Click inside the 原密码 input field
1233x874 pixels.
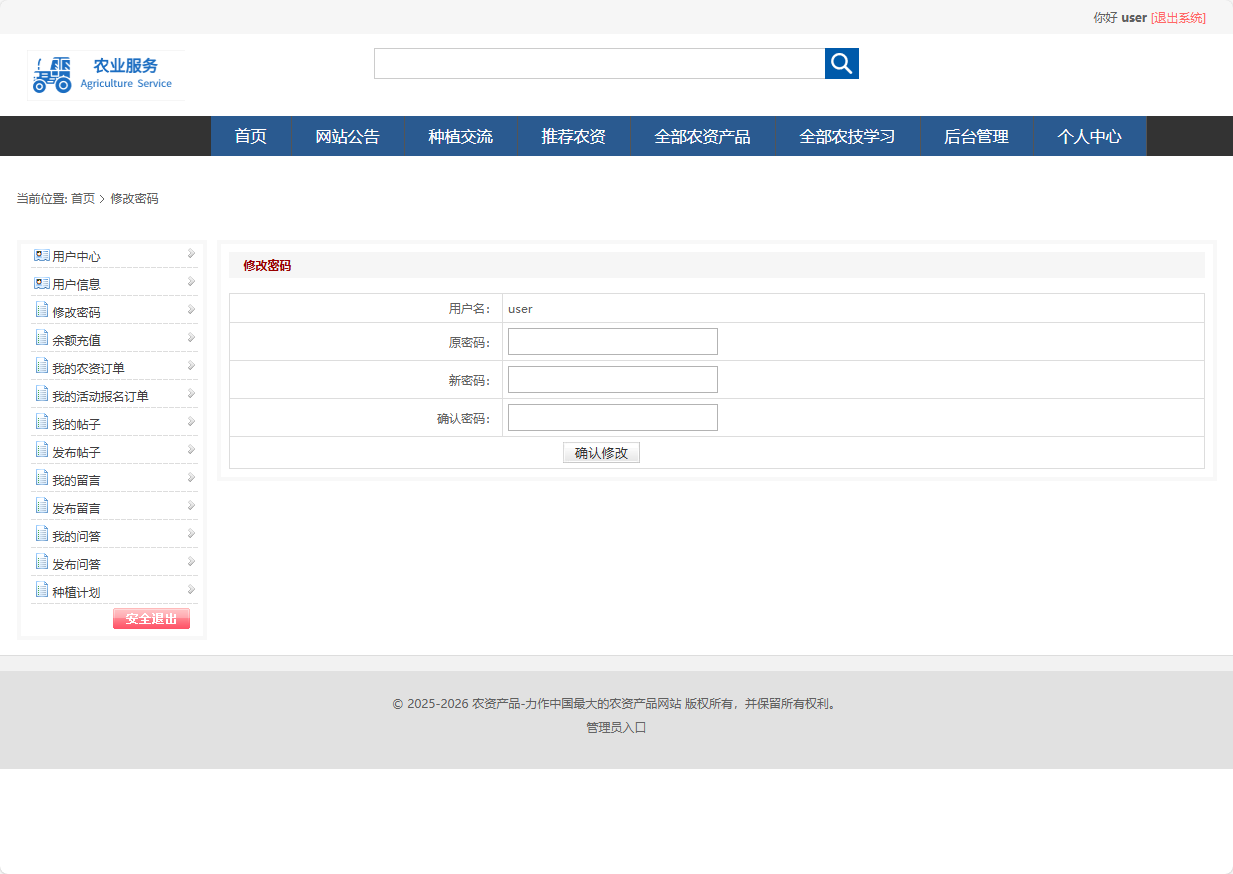(611, 341)
